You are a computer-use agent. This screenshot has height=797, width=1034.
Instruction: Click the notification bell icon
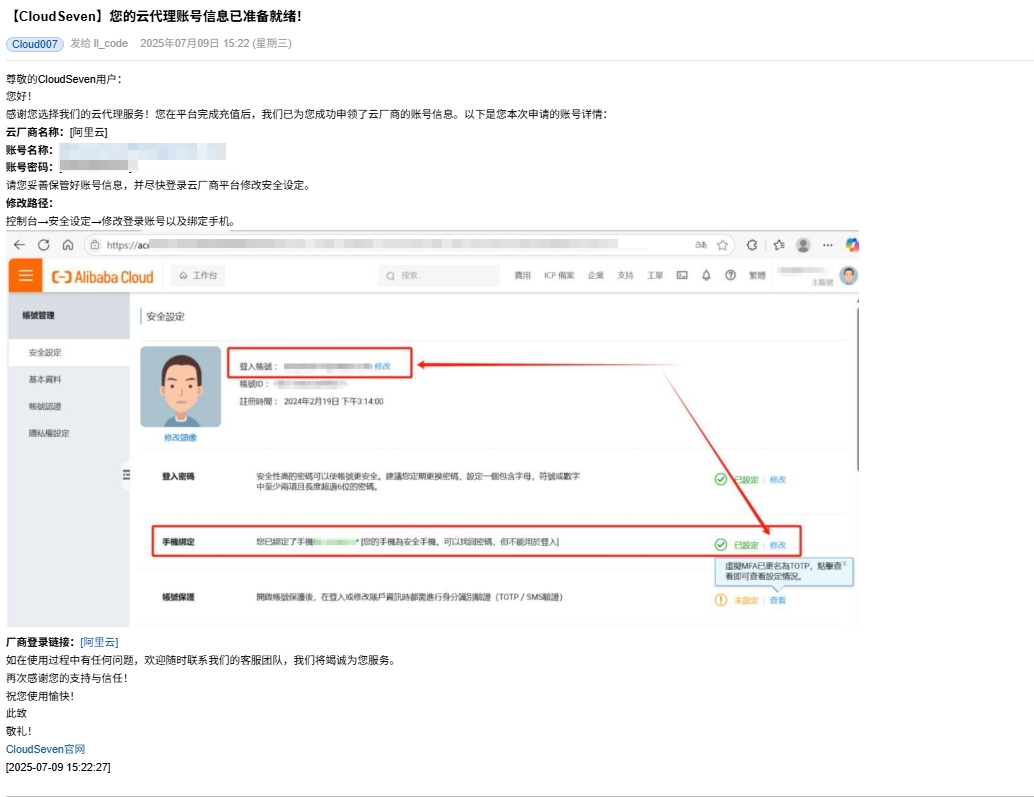pyautogui.click(x=706, y=275)
